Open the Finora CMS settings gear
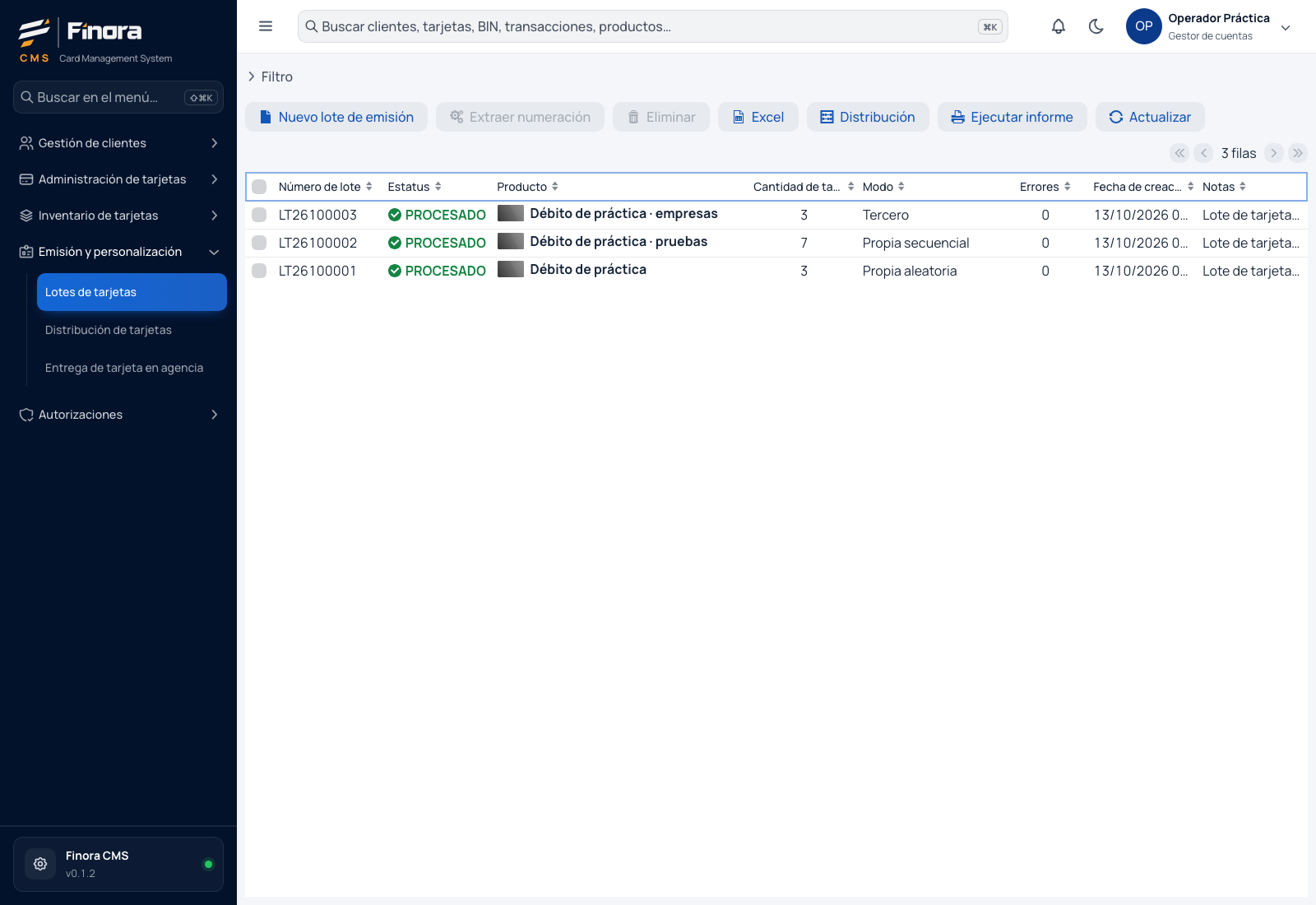 [x=40, y=864]
